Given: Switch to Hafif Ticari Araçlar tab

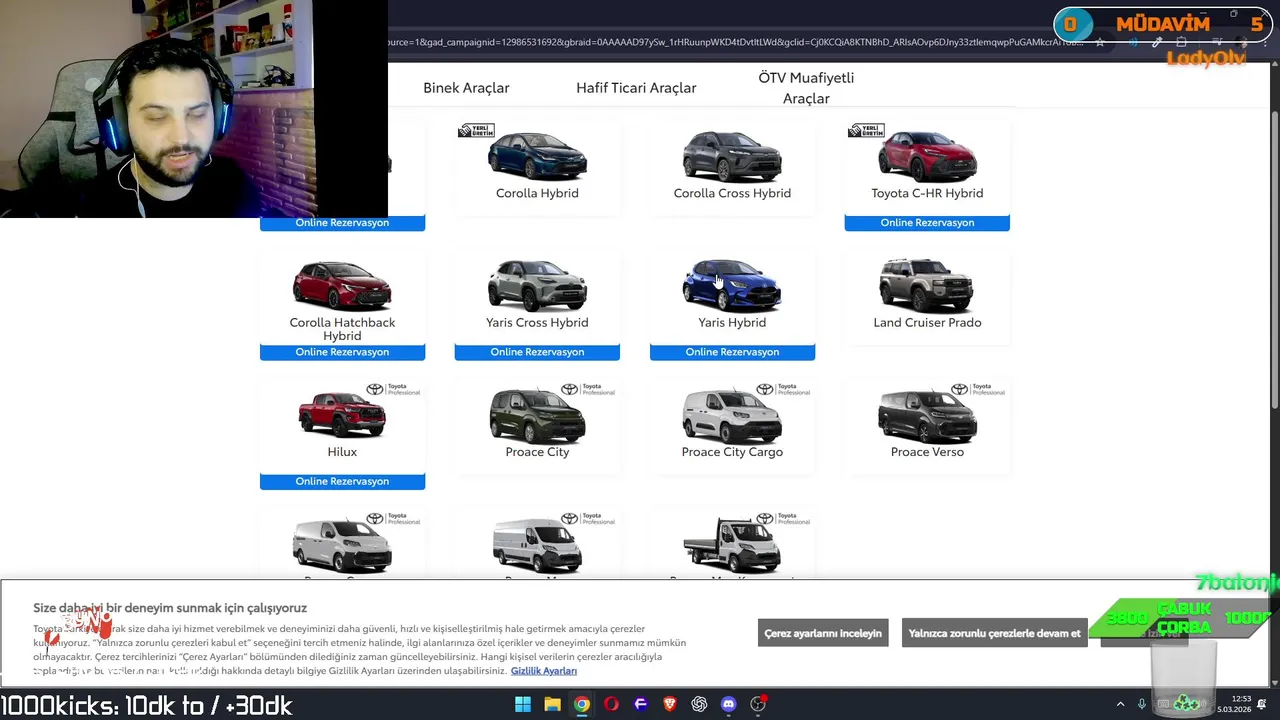Looking at the screenshot, I should 636,88.
